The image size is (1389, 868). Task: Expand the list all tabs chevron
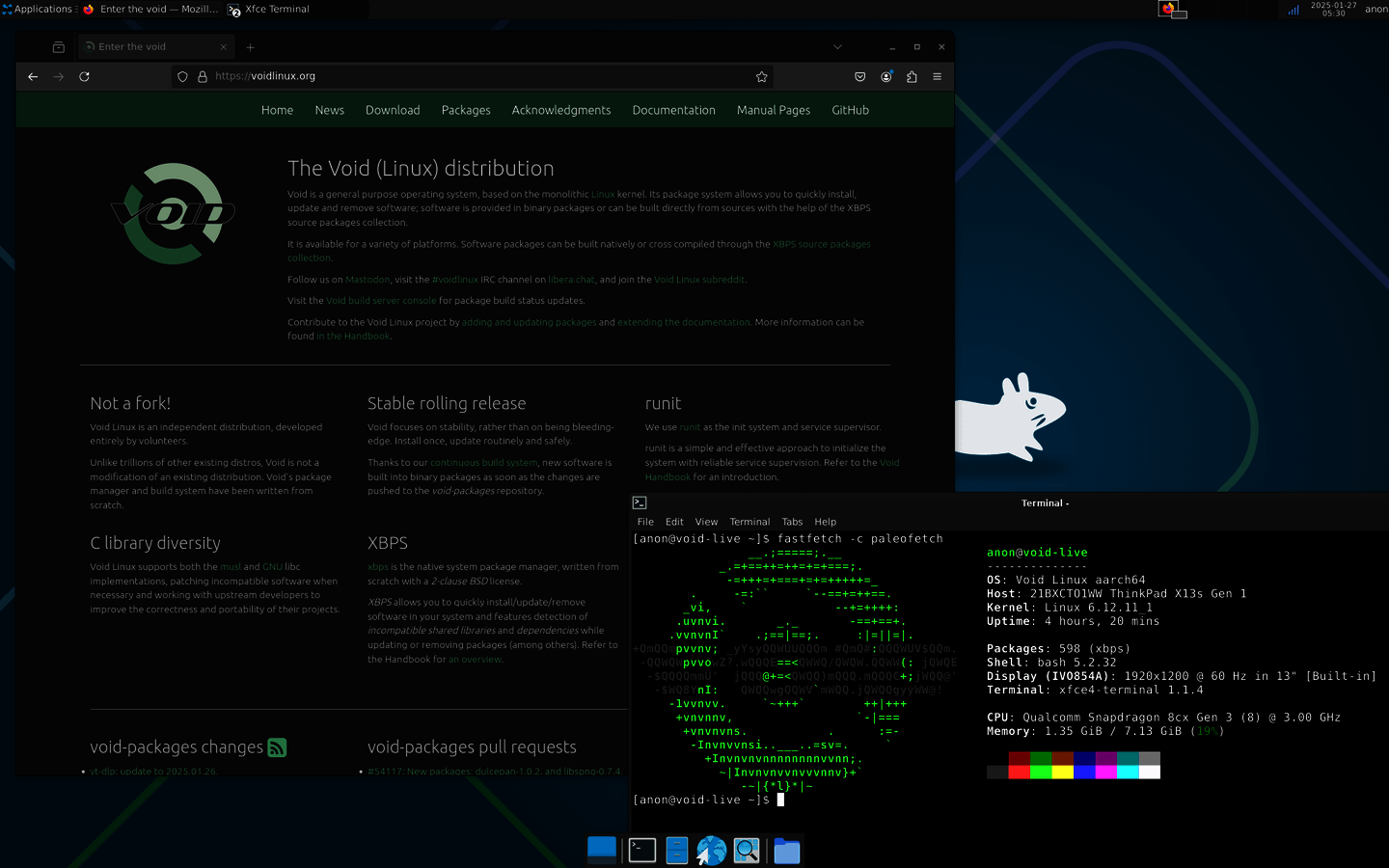(x=837, y=46)
